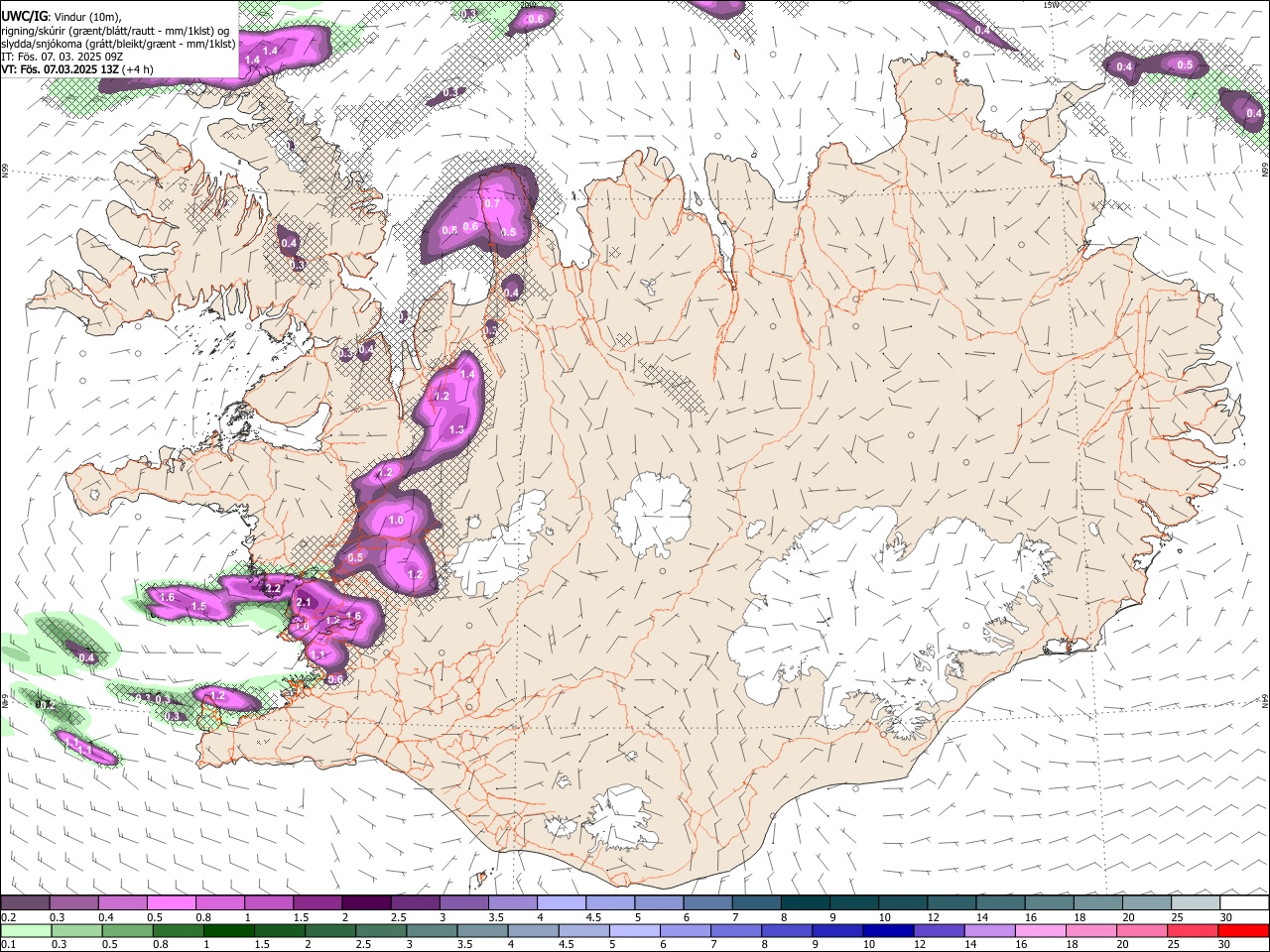Click the 'IT: Fös. 07. 03. 2025 09Z' line
This screenshot has height=952, width=1270.
(x=62, y=57)
